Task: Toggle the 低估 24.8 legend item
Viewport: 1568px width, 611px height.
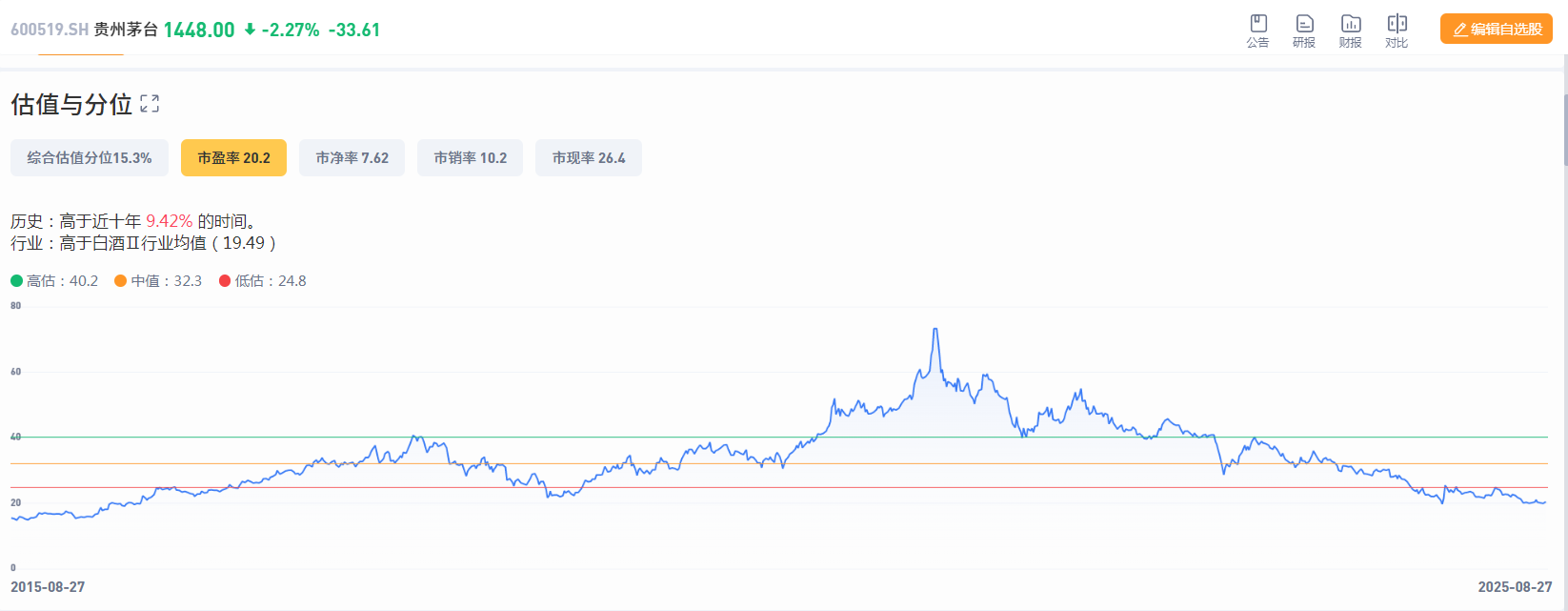Action: (x=263, y=281)
